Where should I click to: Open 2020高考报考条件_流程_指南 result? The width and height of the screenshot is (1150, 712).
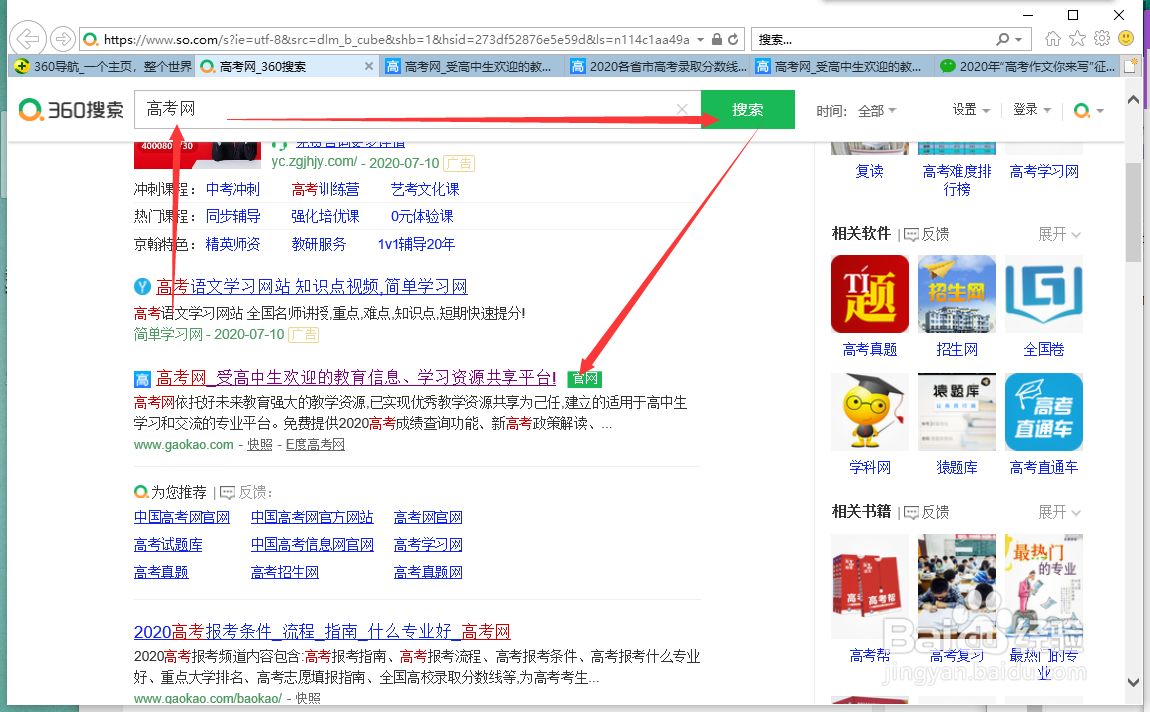pos(322,631)
